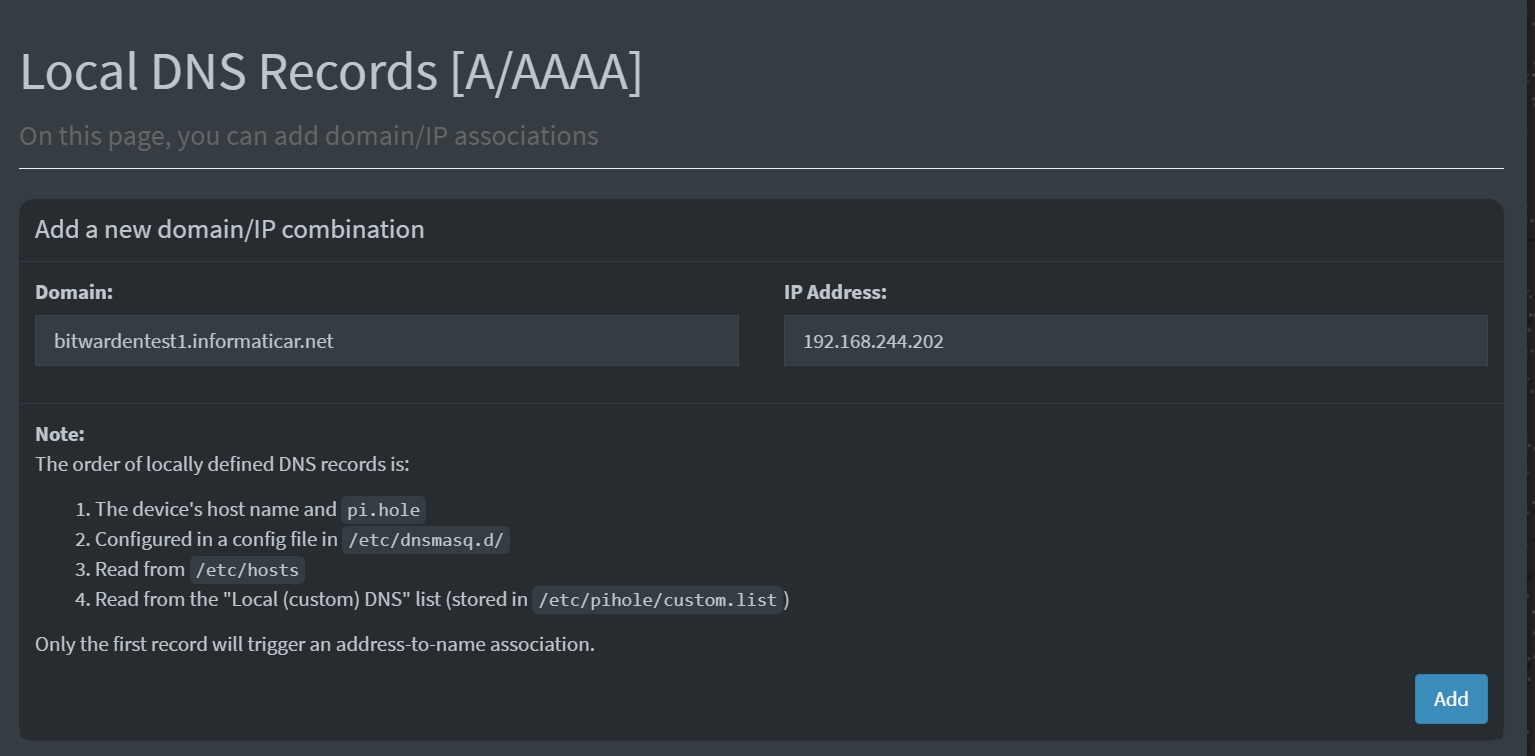Click the bold 'Note:' label
Viewport: 1535px width, 756px height.
point(60,434)
